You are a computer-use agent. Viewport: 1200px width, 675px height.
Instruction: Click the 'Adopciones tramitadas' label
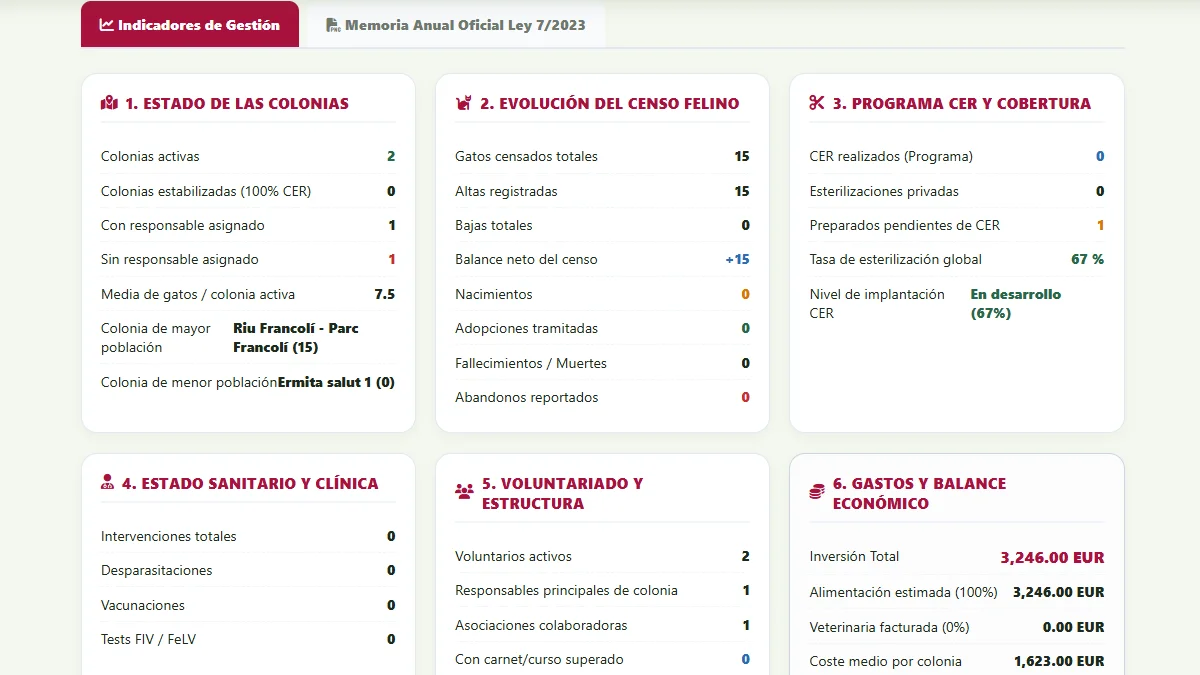point(526,328)
